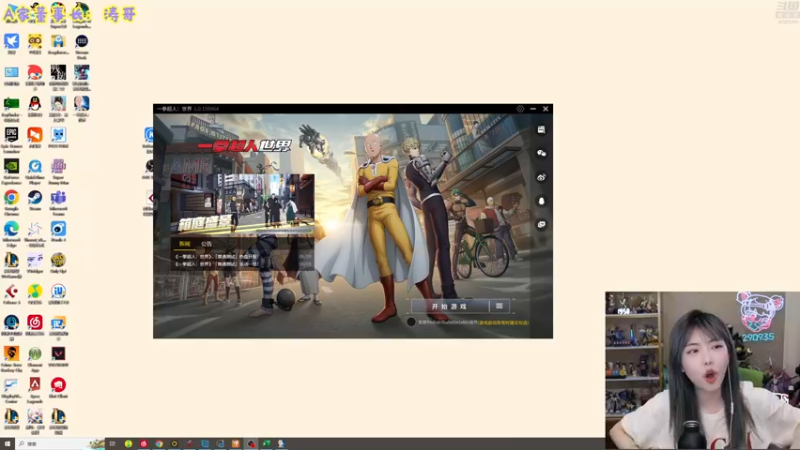Open the Cubase desktop icon
Image resolution: width=800 pixels, height=450 pixels.
coord(11,294)
